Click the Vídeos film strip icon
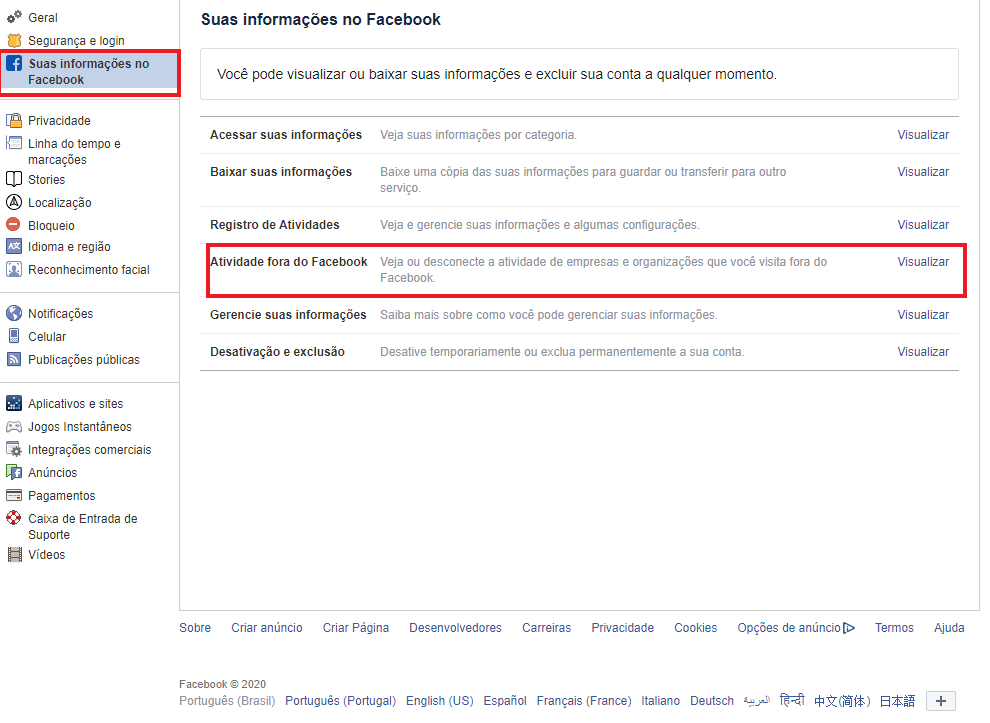This screenshot has width=990, height=723. pyautogui.click(x=14, y=554)
